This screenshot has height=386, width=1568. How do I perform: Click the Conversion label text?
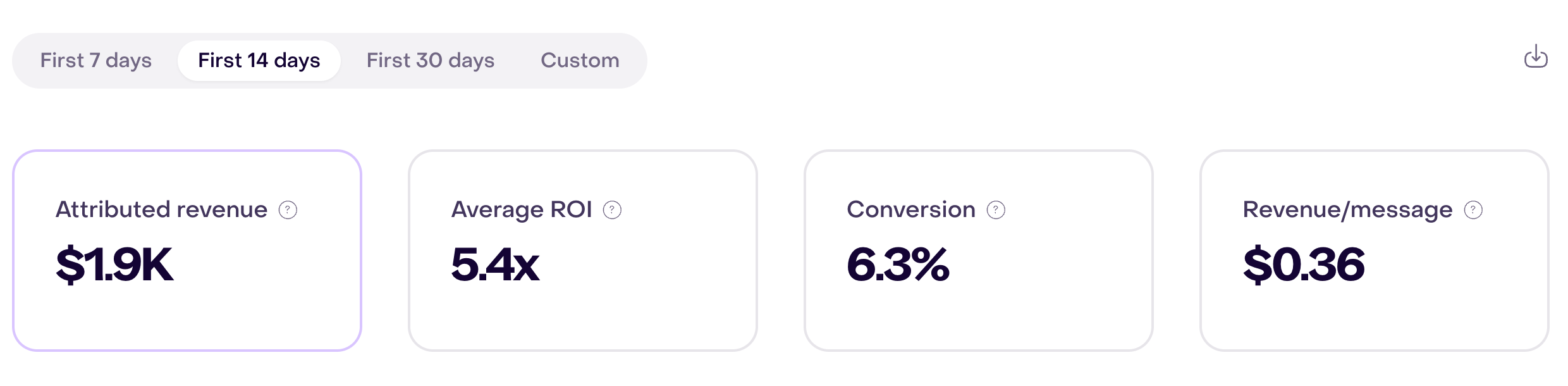pos(911,209)
